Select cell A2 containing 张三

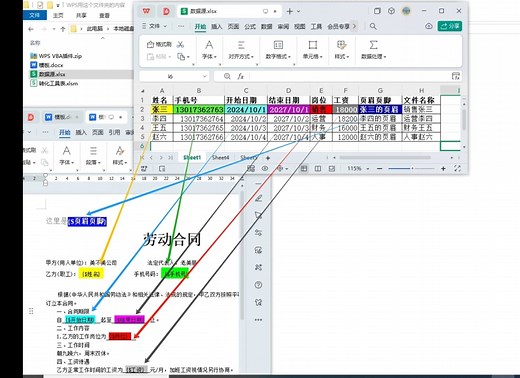tap(162, 109)
